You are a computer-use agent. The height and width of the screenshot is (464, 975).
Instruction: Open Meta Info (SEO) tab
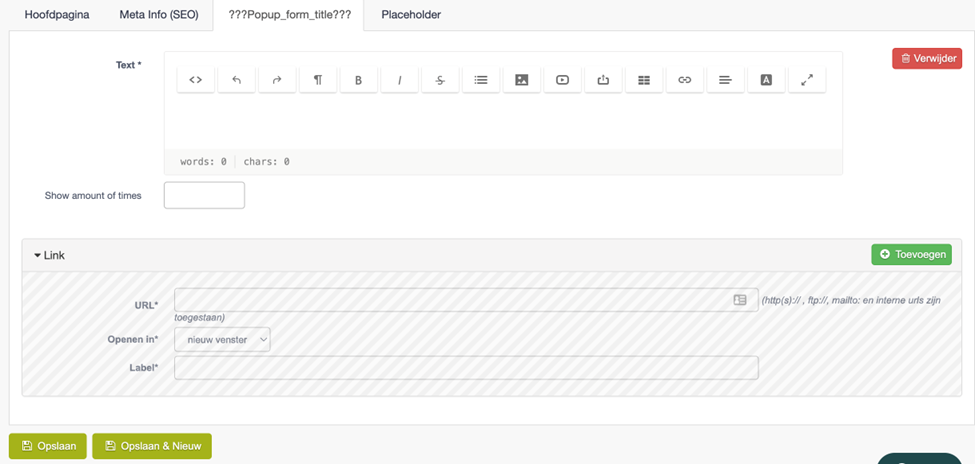pos(159,15)
